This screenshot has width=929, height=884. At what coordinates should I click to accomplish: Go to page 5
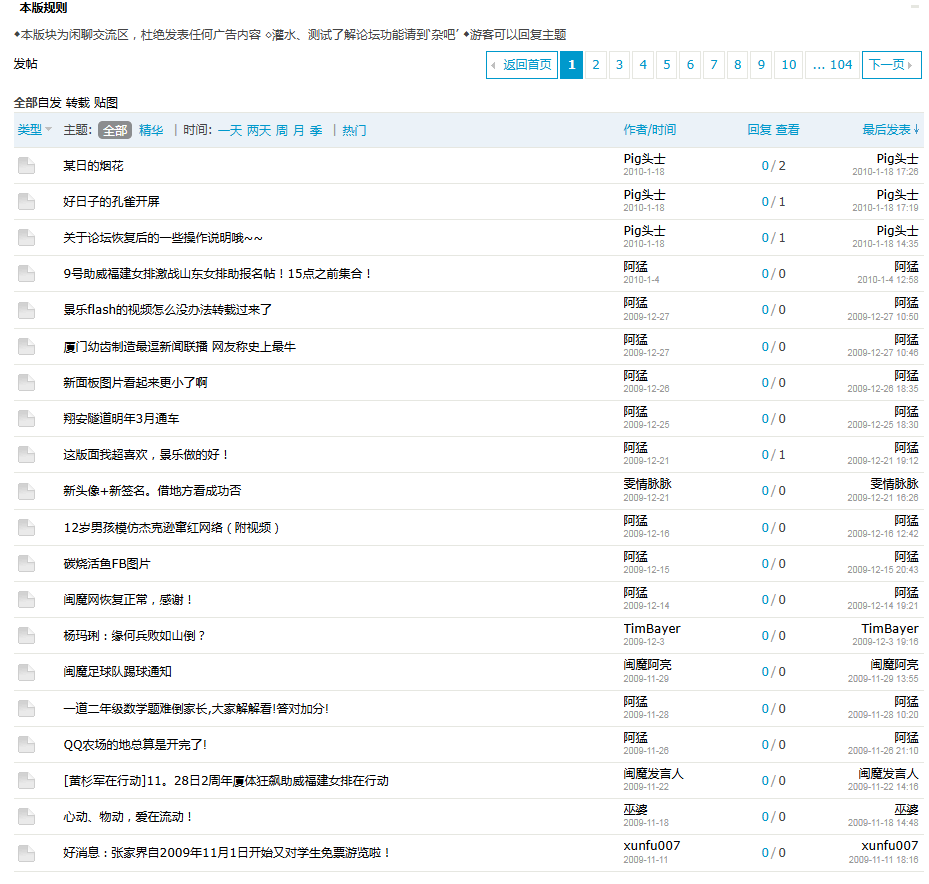point(667,65)
